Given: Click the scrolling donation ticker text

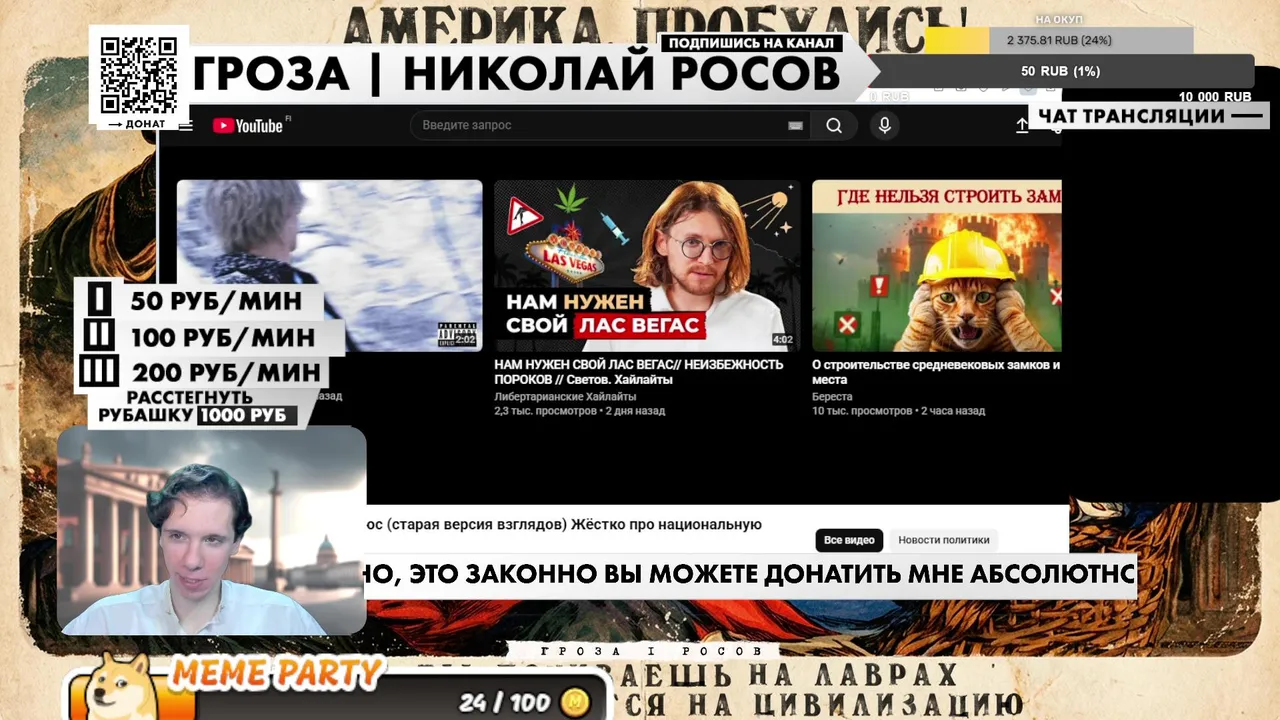Looking at the screenshot, I should point(752,574).
